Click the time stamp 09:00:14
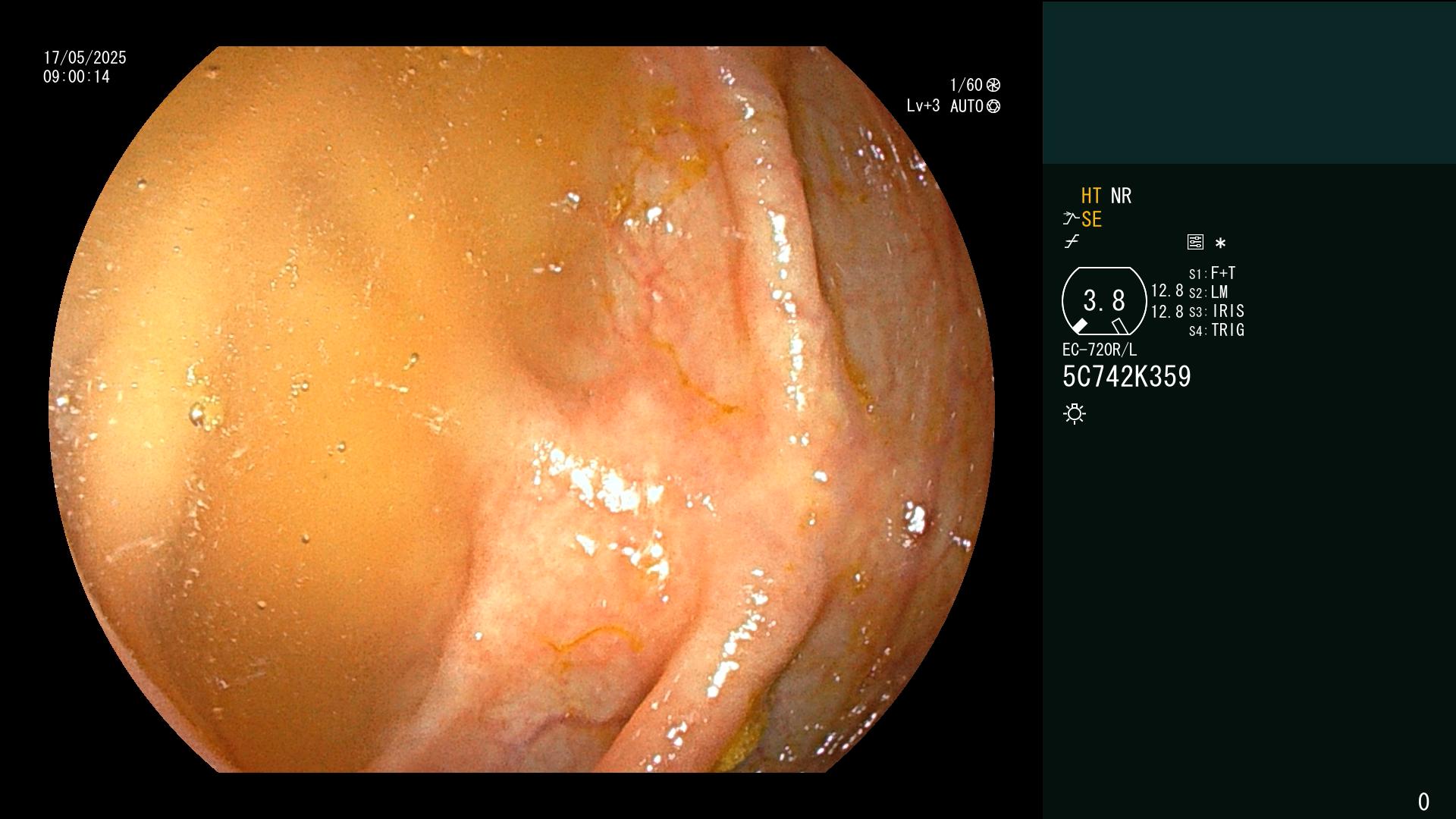The height and width of the screenshot is (819, 1456). pos(77,77)
